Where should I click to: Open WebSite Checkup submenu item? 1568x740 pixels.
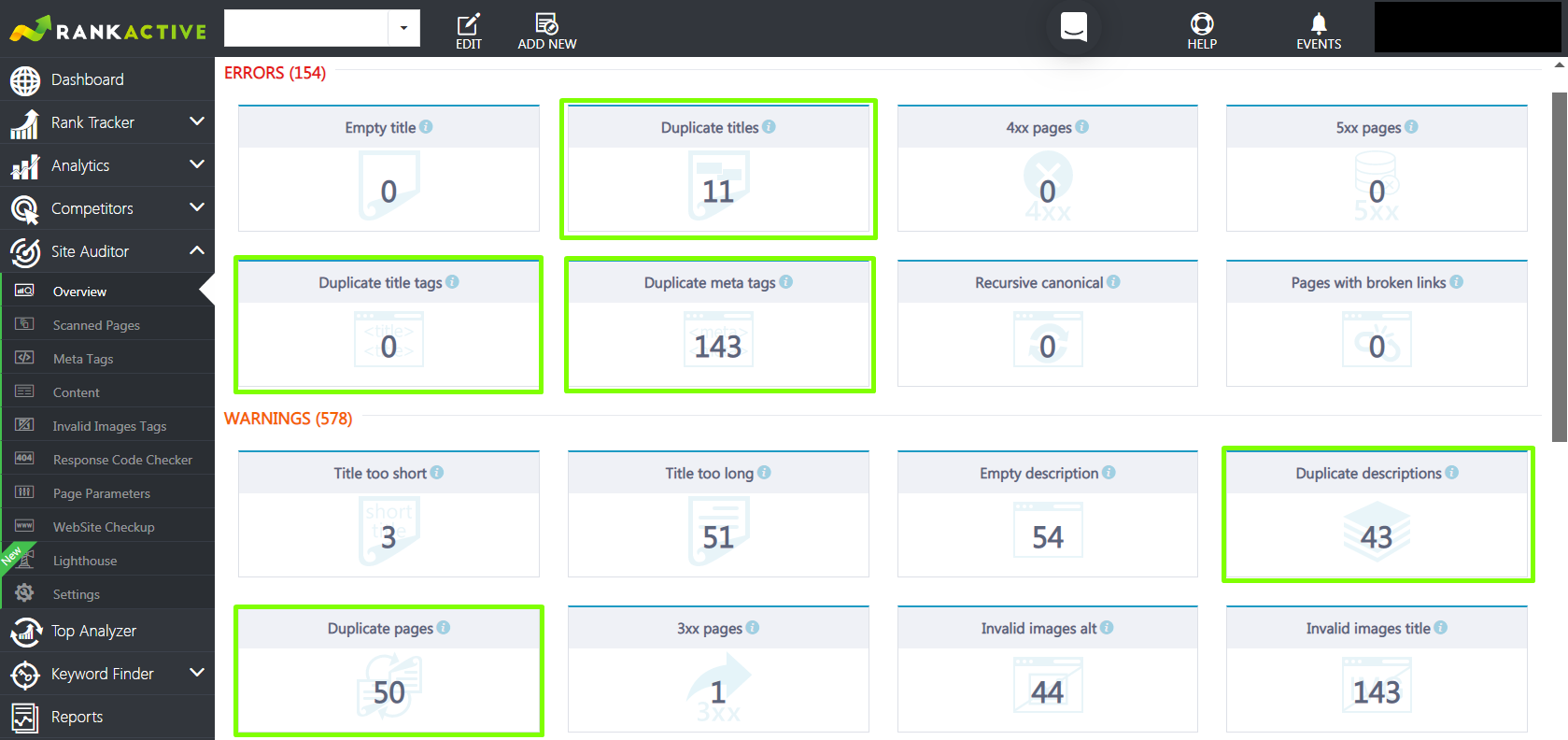point(107,527)
